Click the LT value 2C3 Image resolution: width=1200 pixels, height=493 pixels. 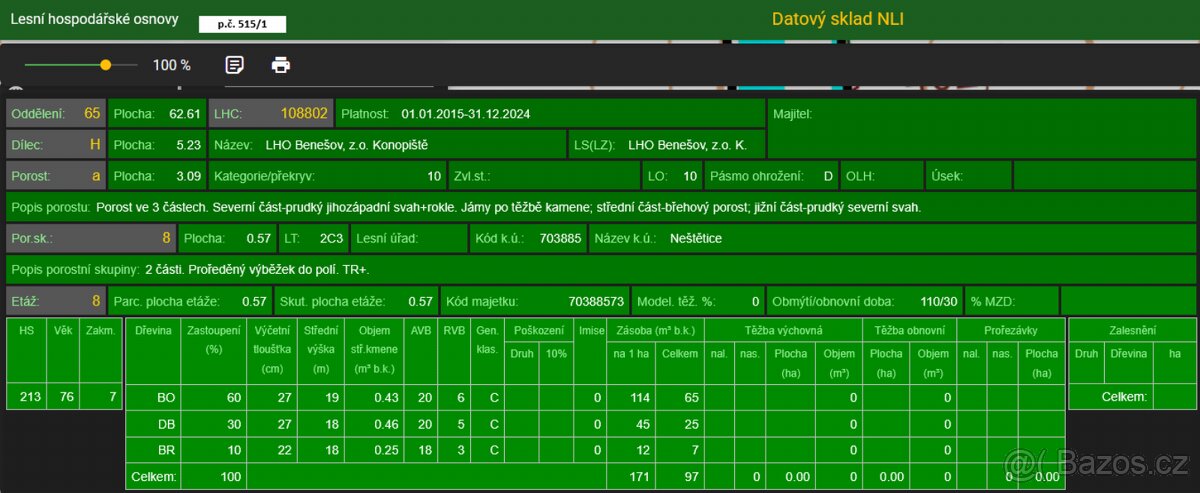pos(331,239)
